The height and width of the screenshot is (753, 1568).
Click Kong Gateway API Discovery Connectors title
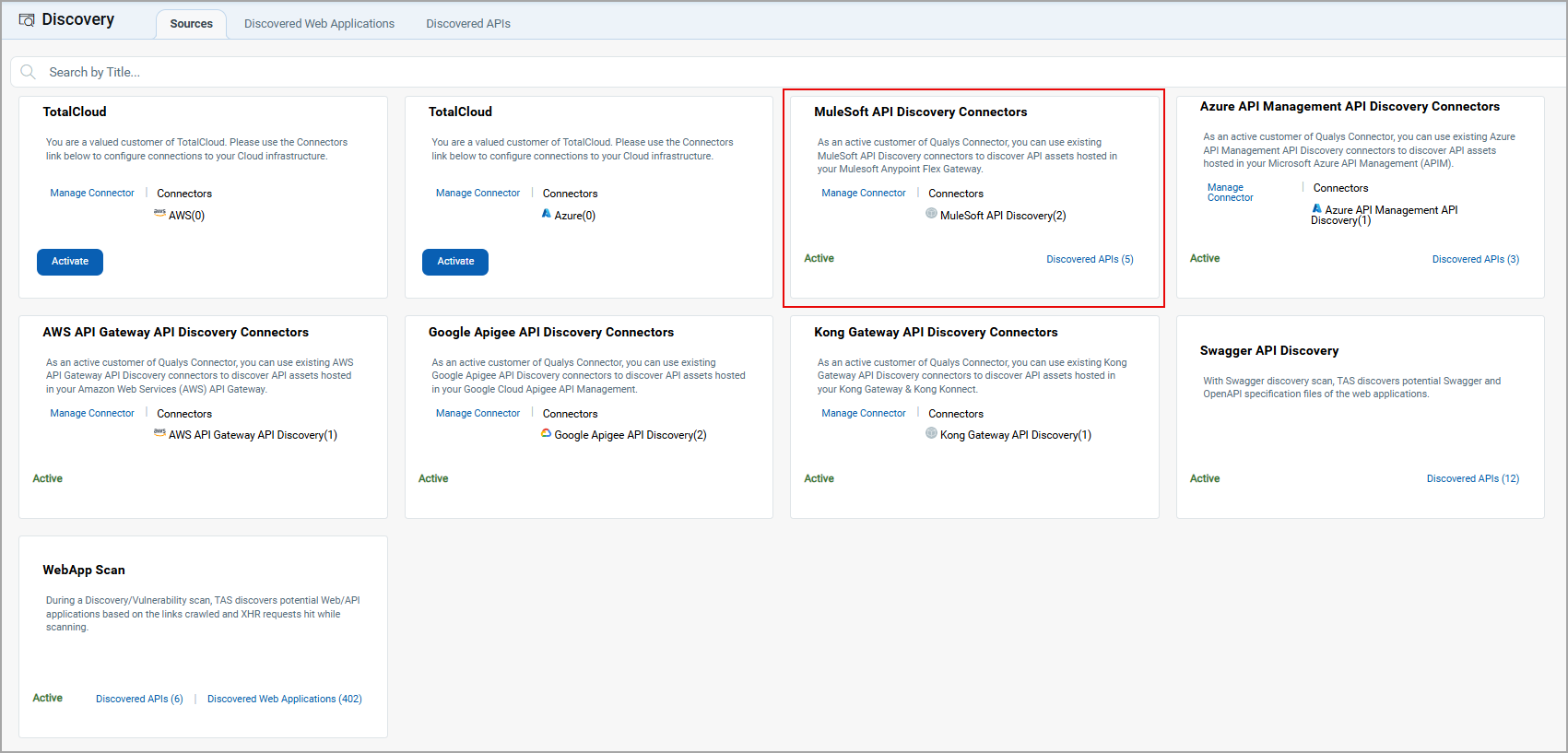(x=936, y=333)
